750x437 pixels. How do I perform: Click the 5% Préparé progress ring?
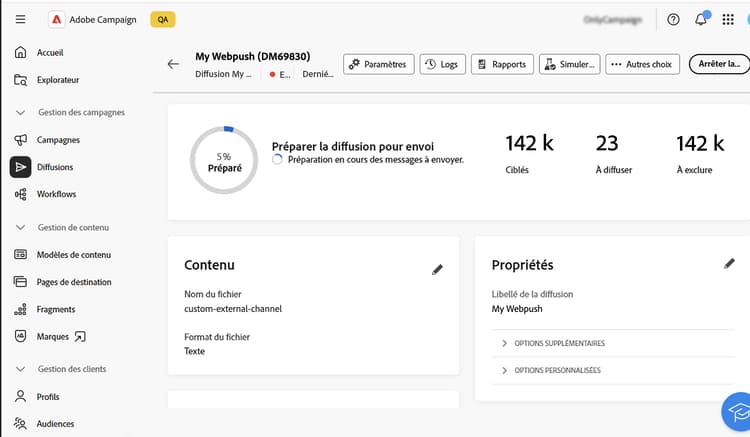(x=224, y=160)
